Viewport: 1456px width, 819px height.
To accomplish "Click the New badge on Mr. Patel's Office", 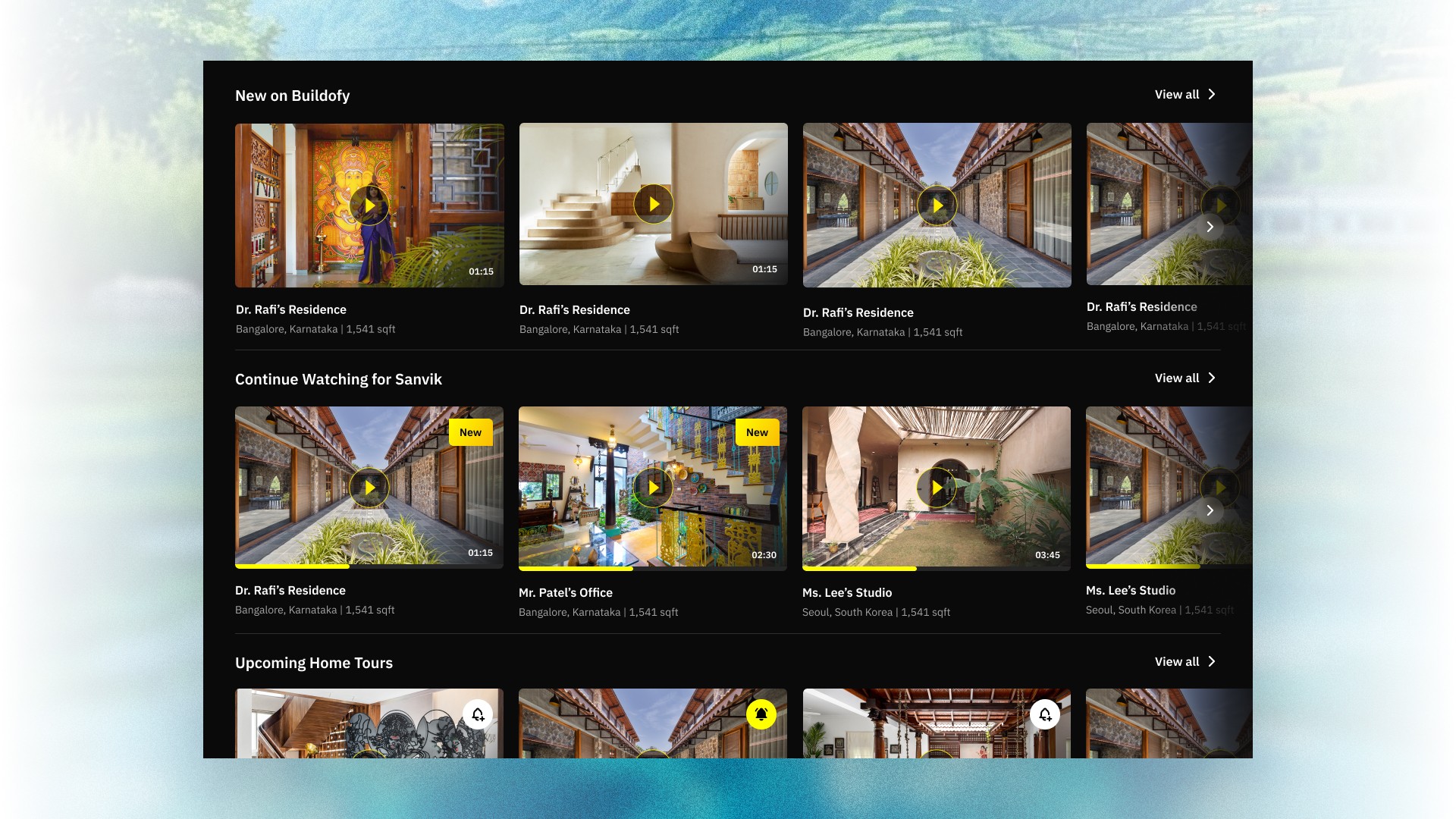I will coord(757,432).
